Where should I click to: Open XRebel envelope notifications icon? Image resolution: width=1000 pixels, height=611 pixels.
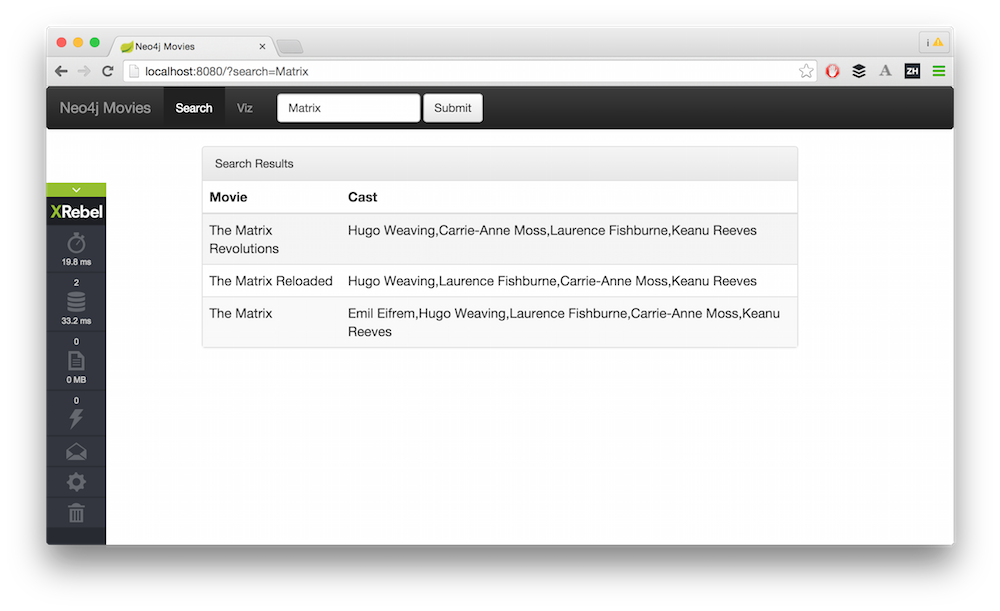(76, 452)
